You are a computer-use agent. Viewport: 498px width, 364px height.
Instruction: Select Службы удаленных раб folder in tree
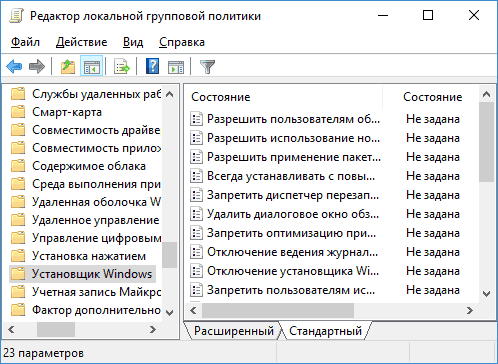pos(97,94)
